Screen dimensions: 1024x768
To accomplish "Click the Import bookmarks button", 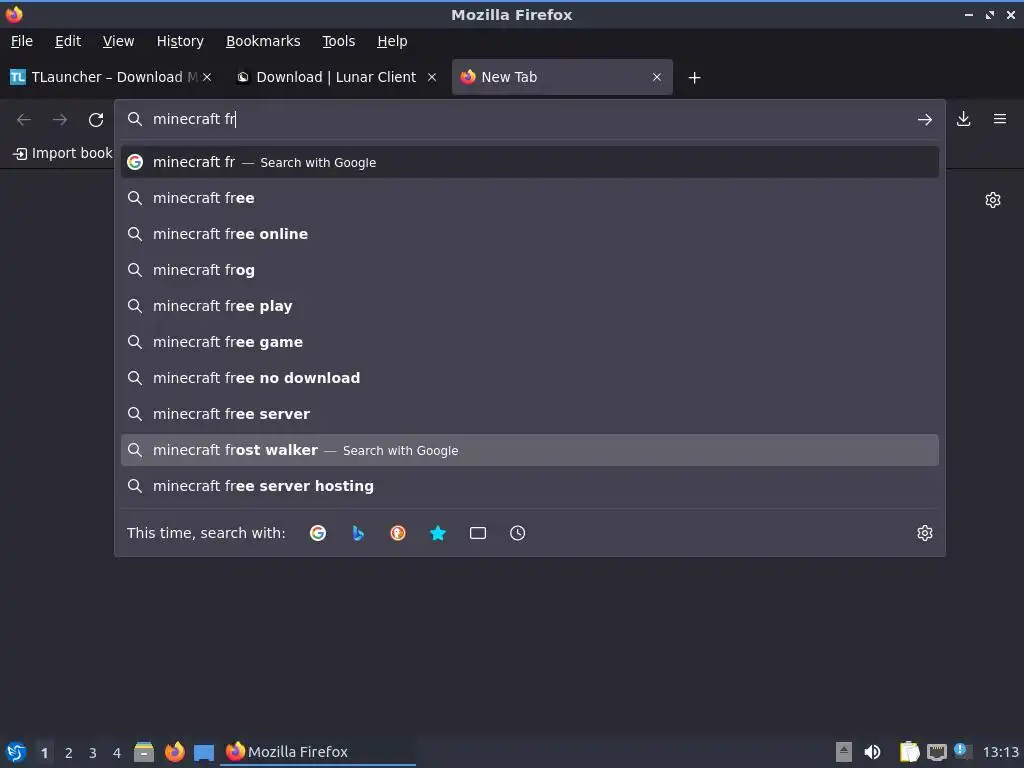I will click(x=63, y=153).
